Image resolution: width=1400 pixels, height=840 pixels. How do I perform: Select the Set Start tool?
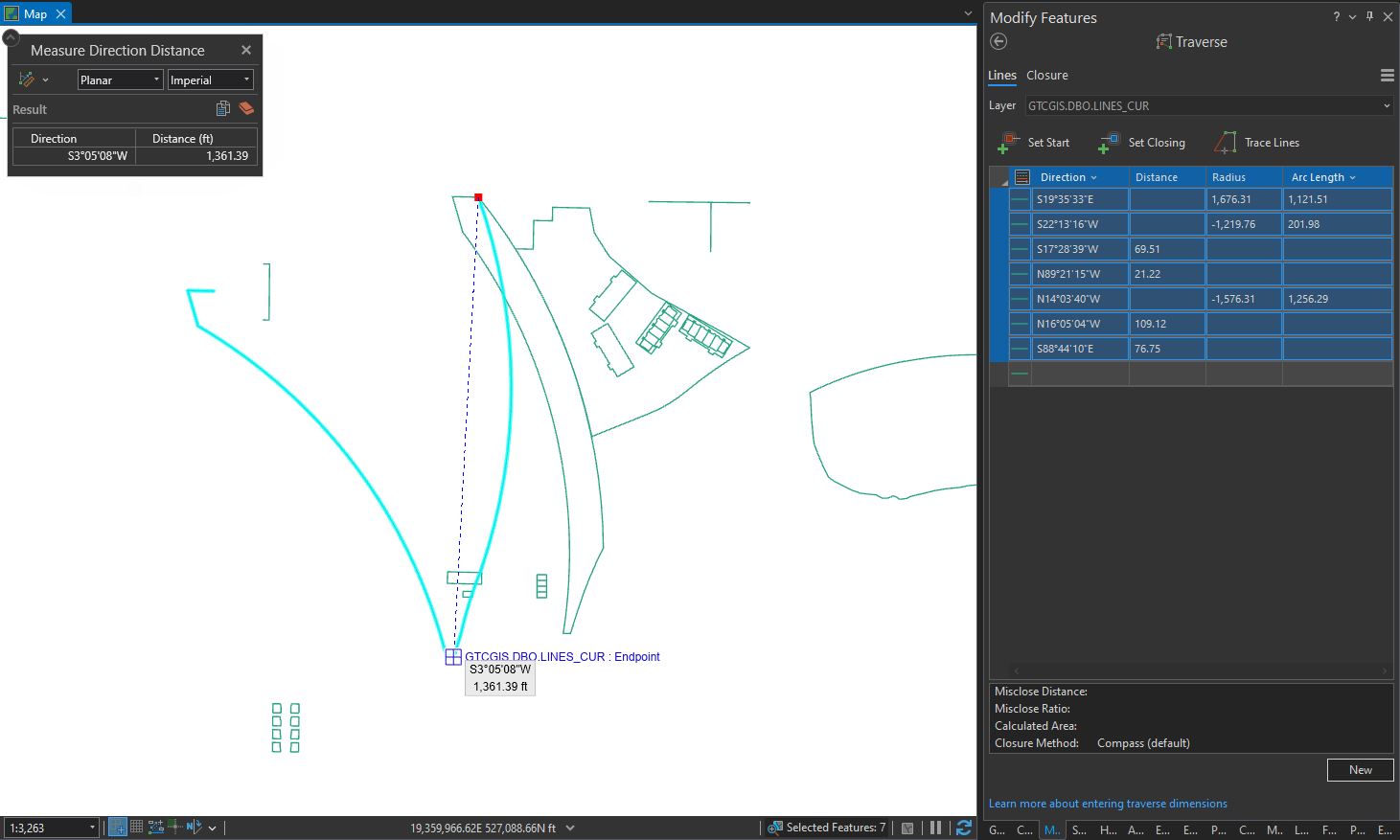(x=1035, y=142)
